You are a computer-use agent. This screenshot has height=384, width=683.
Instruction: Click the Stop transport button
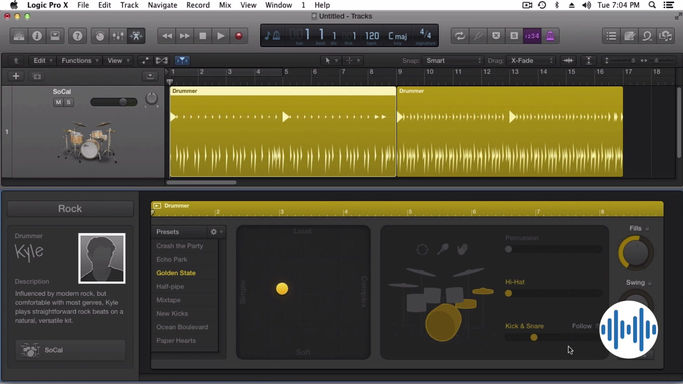point(203,36)
